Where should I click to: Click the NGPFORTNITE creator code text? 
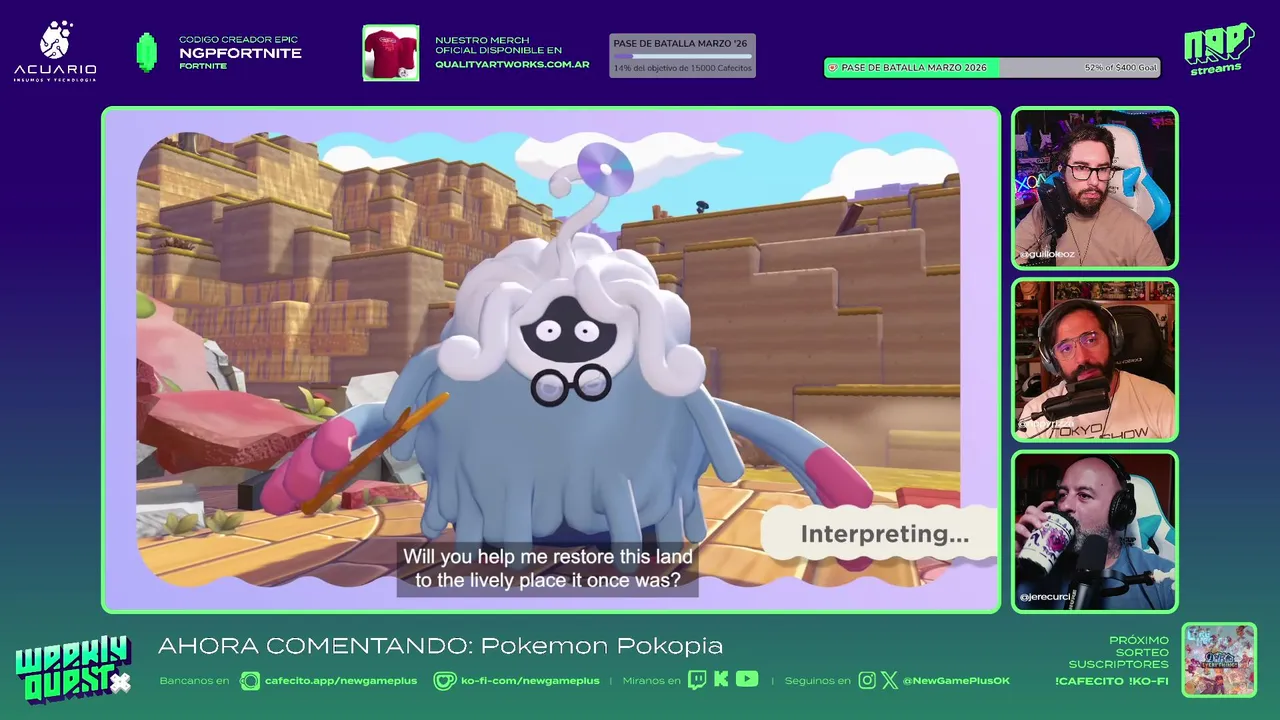[240, 53]
